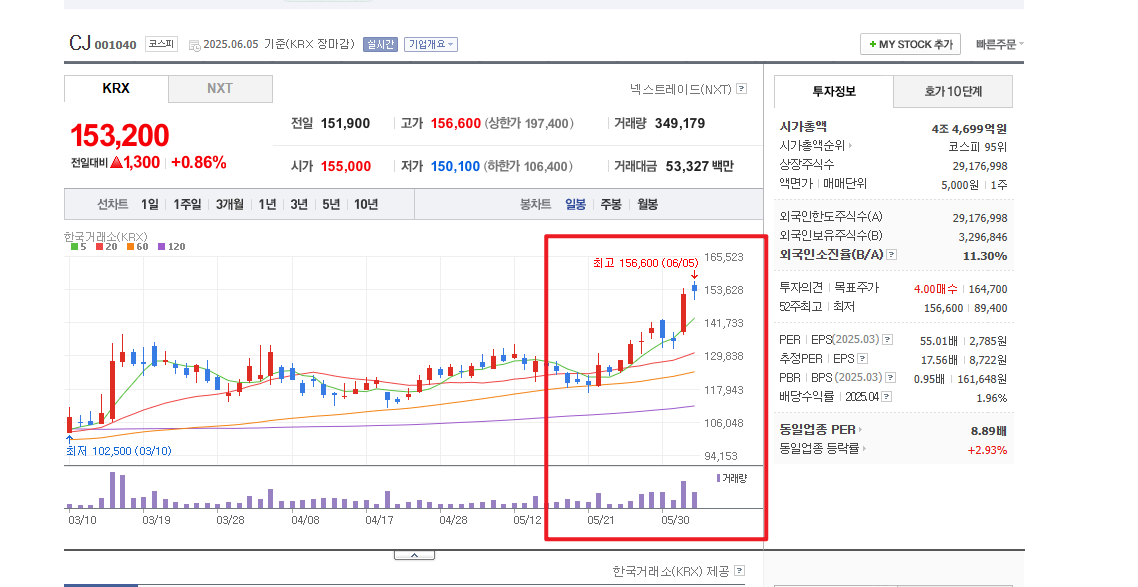Open the PER(2025.03) tooltip icon
The image size is (1138, 587).
[887, 340]
